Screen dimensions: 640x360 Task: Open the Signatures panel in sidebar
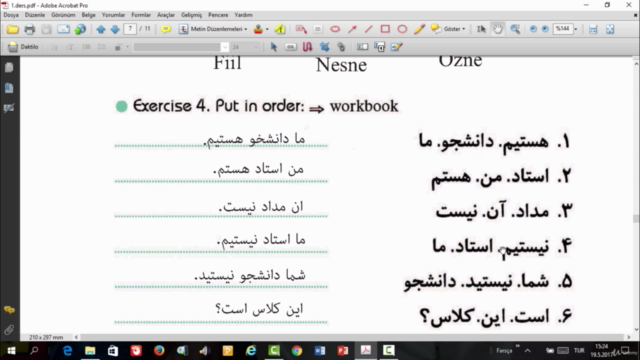click(x=9, y=108)
